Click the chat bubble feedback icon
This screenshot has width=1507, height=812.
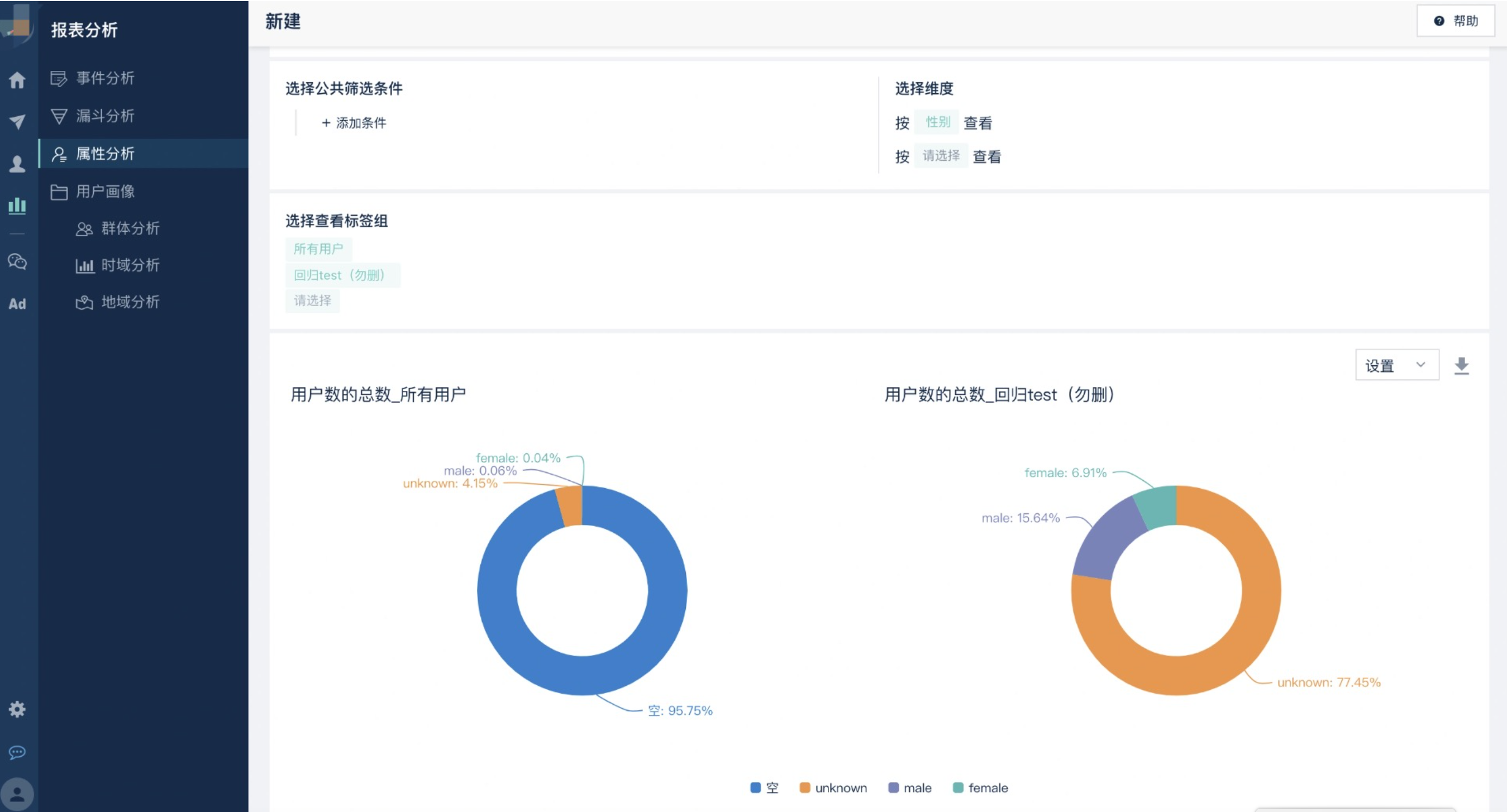coord(17,752)
